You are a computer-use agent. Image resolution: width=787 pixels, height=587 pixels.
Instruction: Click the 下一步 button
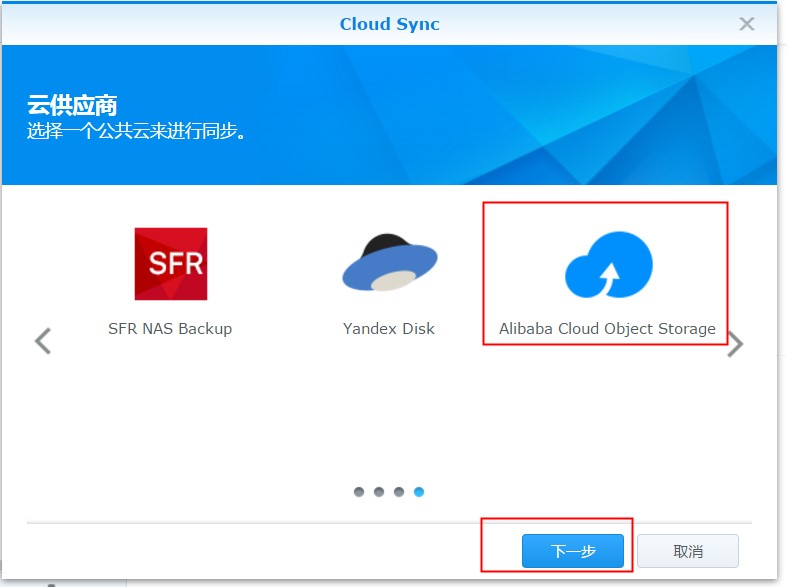(x=573, y=551)
